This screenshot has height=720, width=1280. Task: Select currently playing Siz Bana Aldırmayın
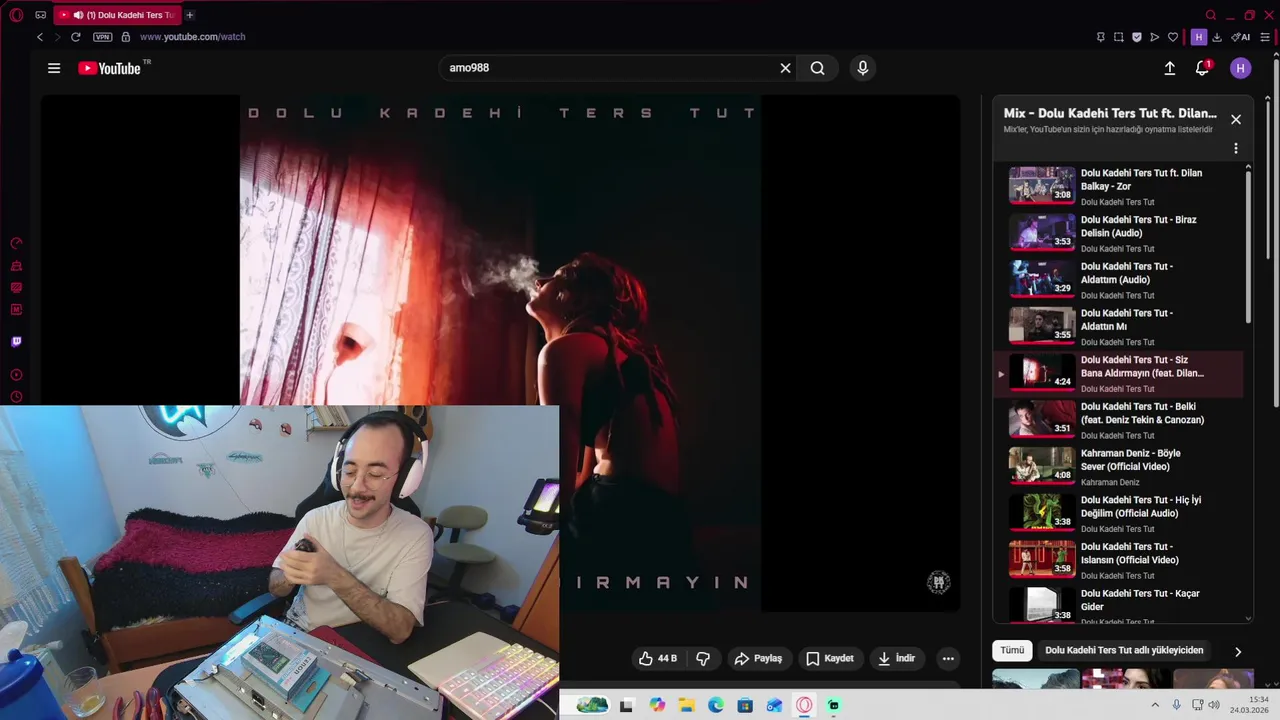(1118, 373)
